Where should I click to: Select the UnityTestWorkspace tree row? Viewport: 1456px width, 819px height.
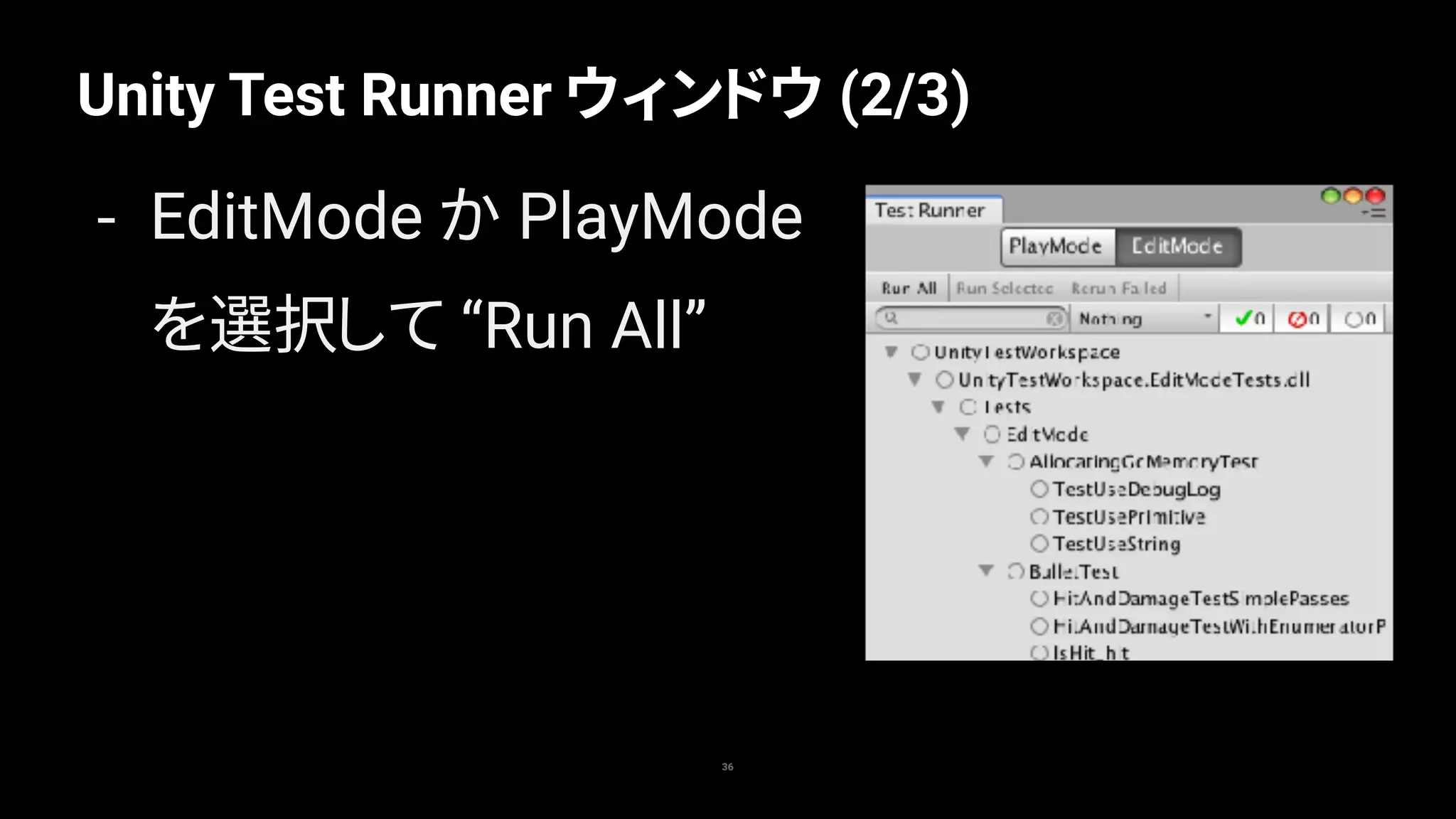(1129, 352)
